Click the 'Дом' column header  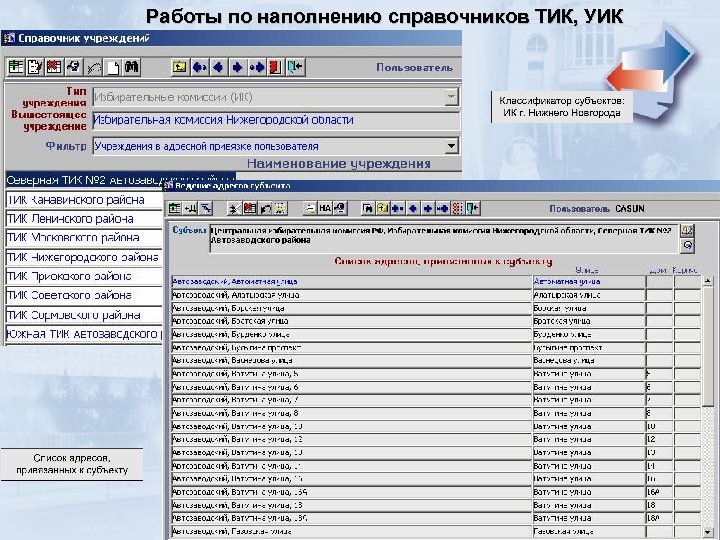(x=658, y=270)
